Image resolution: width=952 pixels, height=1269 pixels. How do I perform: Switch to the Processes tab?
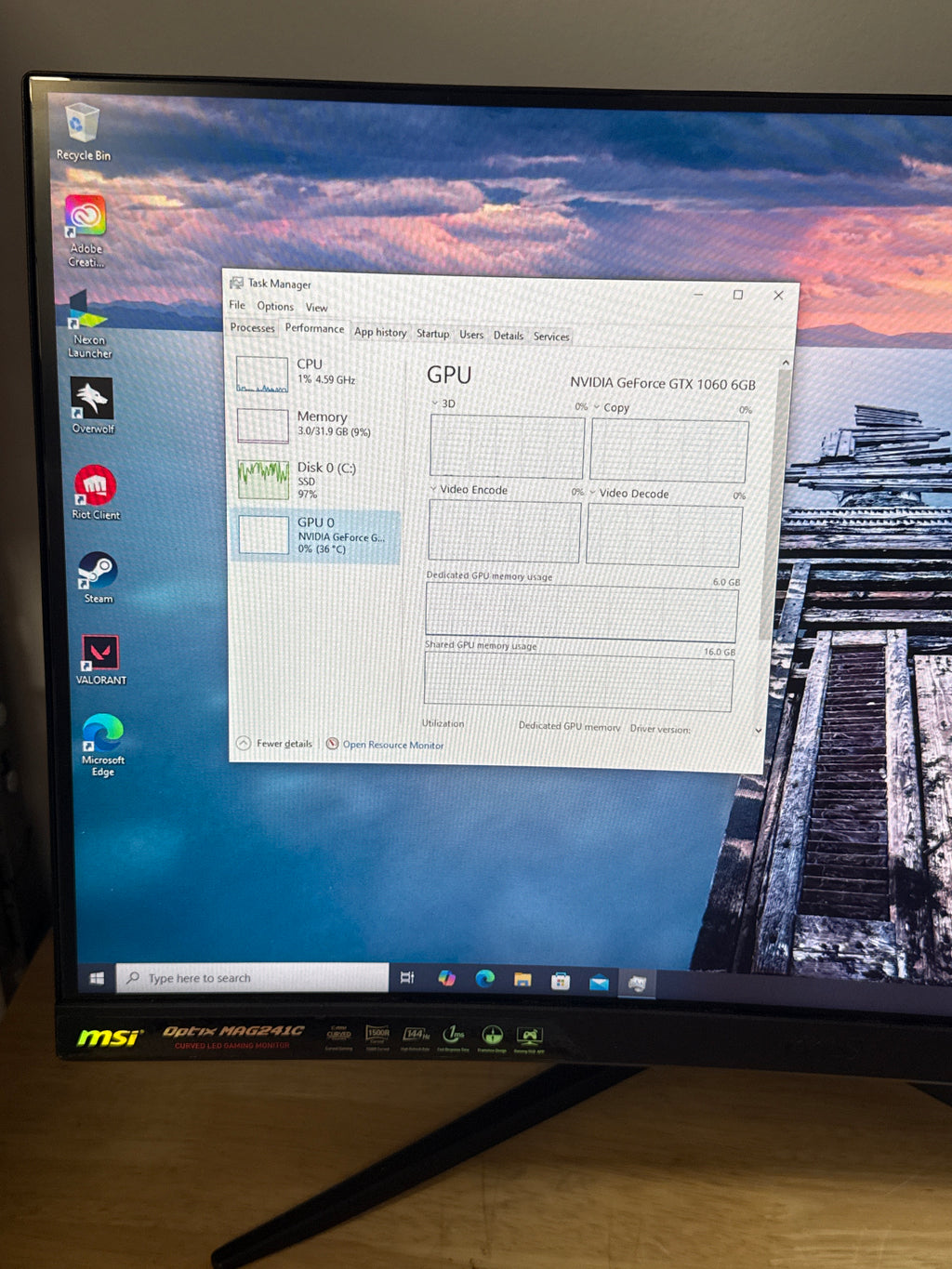(253, 327)
